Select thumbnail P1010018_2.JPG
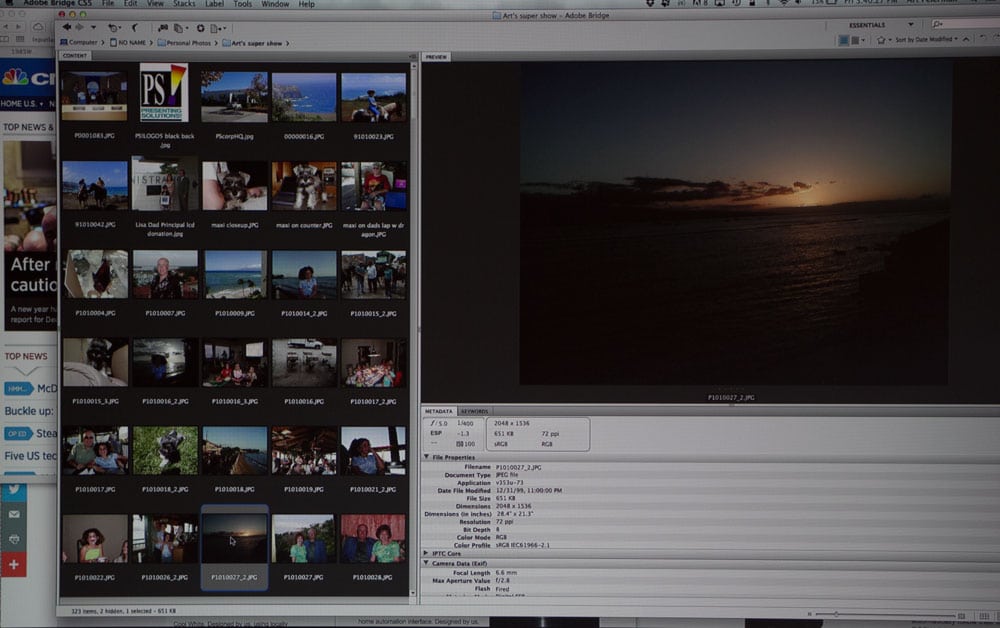This screenshot has height=628, width=1000. click(165, 451)
